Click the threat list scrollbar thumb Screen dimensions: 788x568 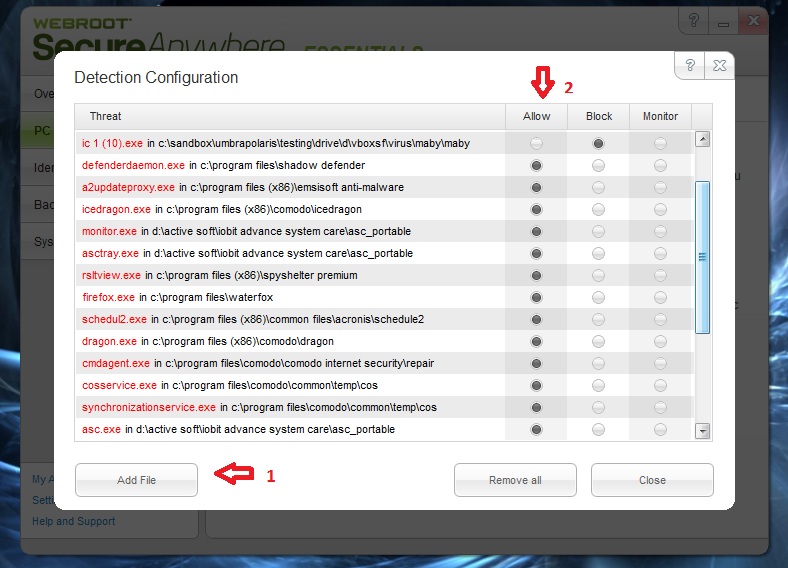click(702, 257)
